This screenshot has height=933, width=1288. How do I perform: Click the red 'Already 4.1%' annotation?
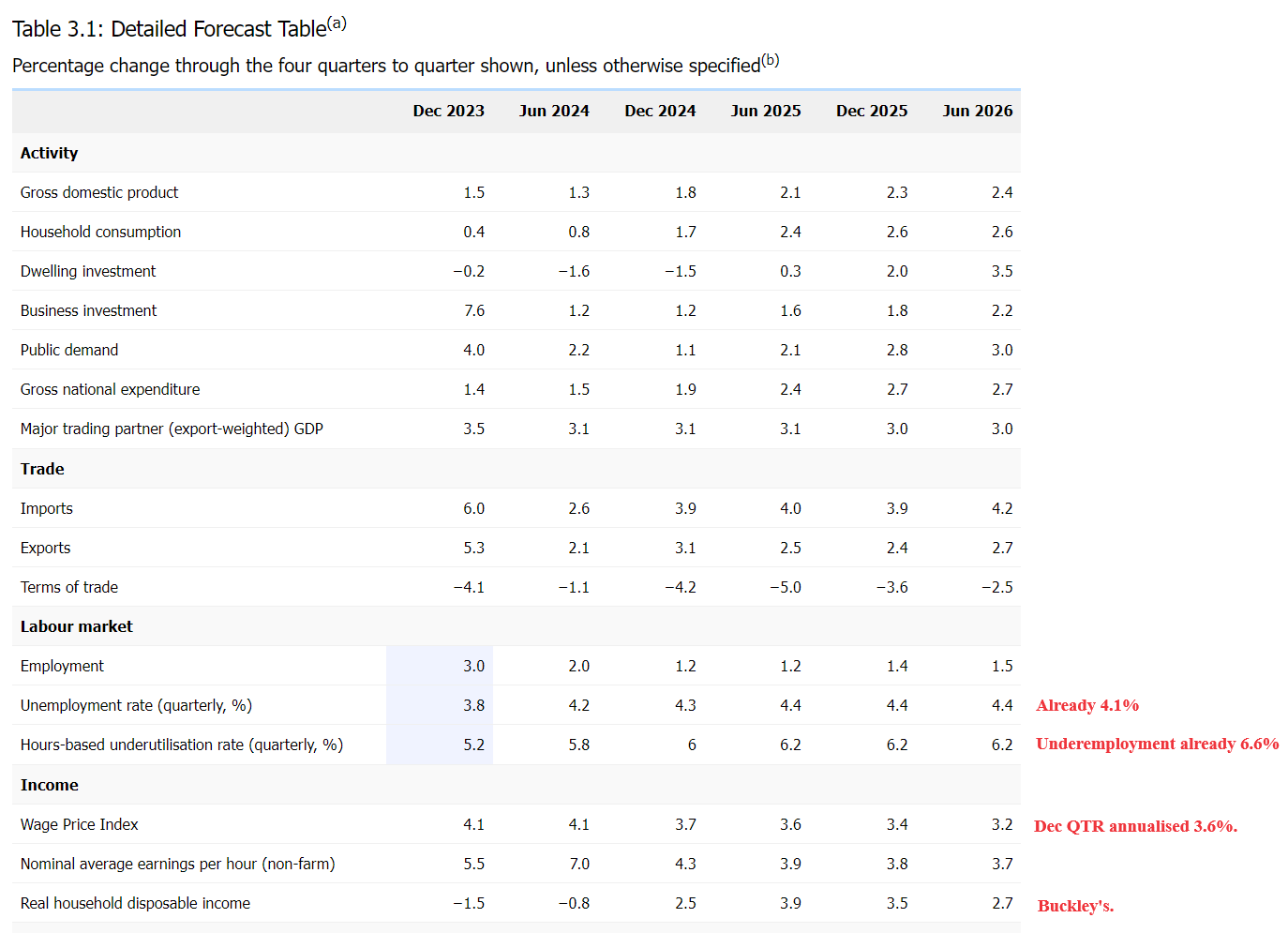coord(1087,705)
